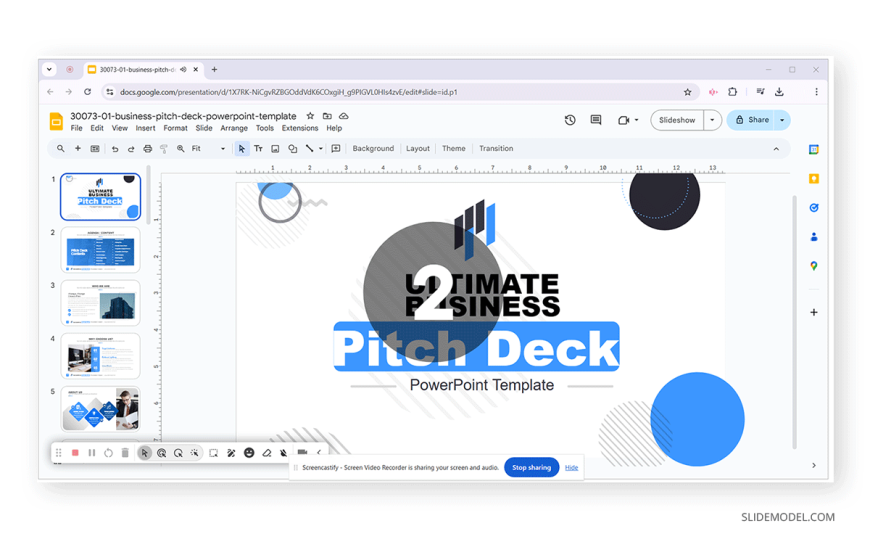Open the Slide menu
This screenshot has width=870, height=539.
pyautogui.click(x=204, y=128)
